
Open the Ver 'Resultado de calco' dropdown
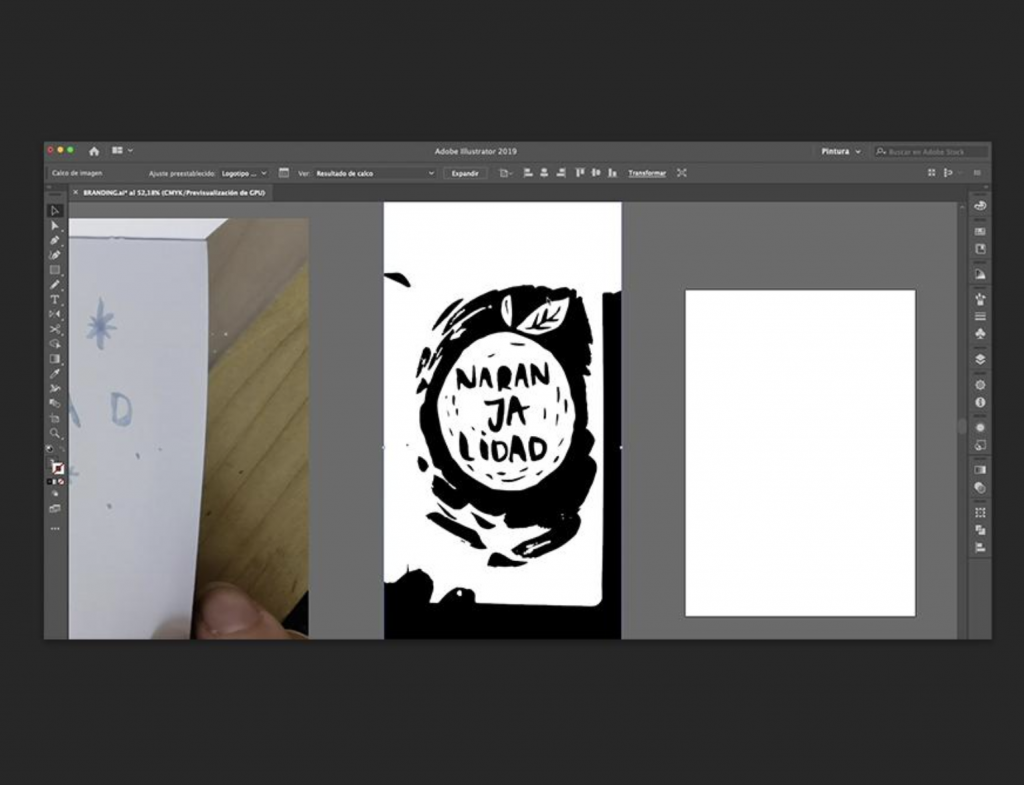click(374, 173)
